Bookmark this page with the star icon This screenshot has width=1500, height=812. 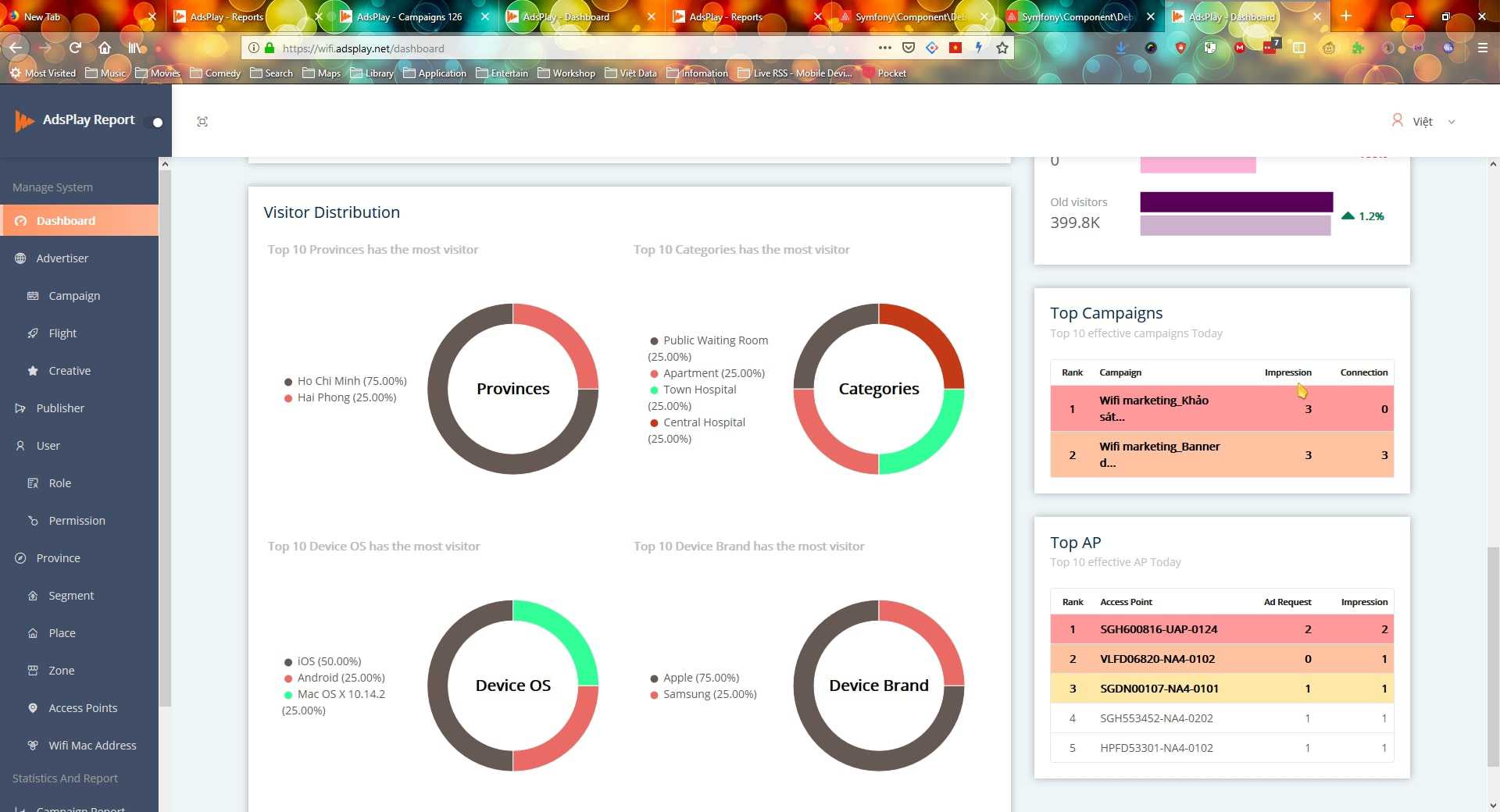(1002, 48)
